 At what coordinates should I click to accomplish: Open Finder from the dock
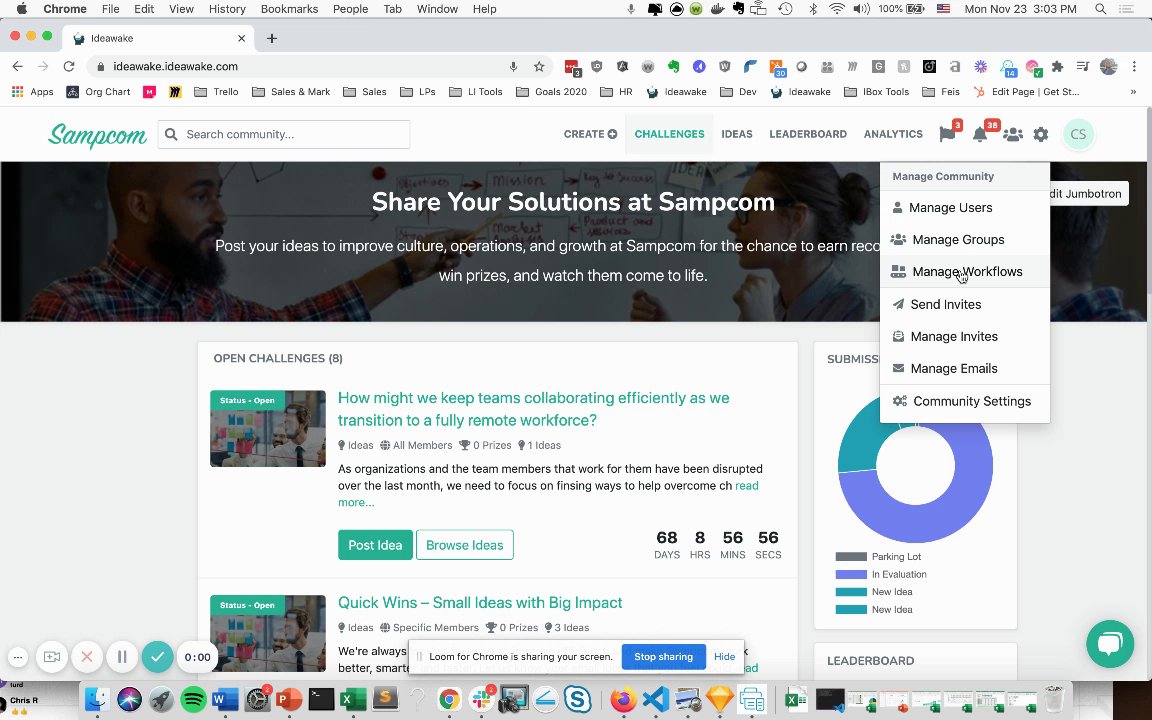point(96,699)
